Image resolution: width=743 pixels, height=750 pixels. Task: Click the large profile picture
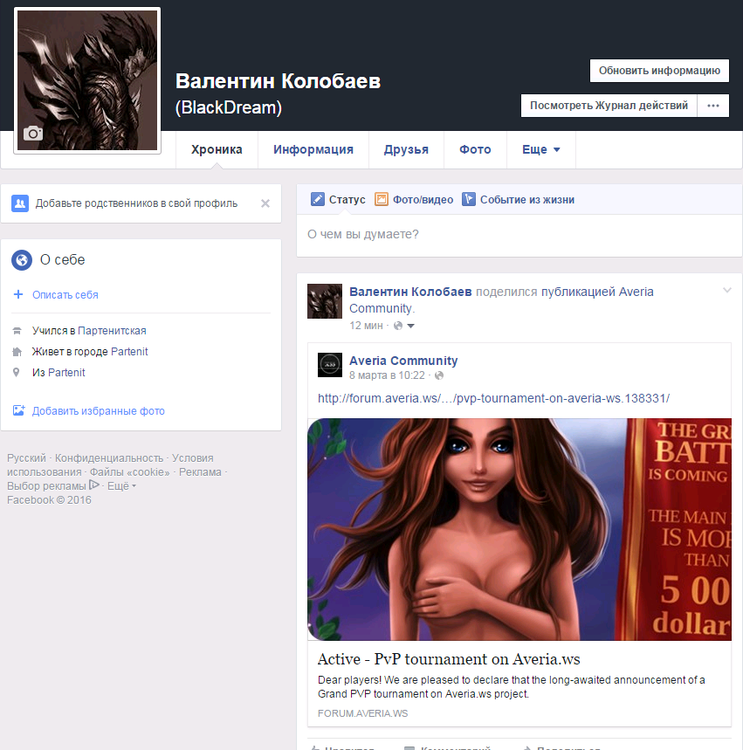pos(88,81)
